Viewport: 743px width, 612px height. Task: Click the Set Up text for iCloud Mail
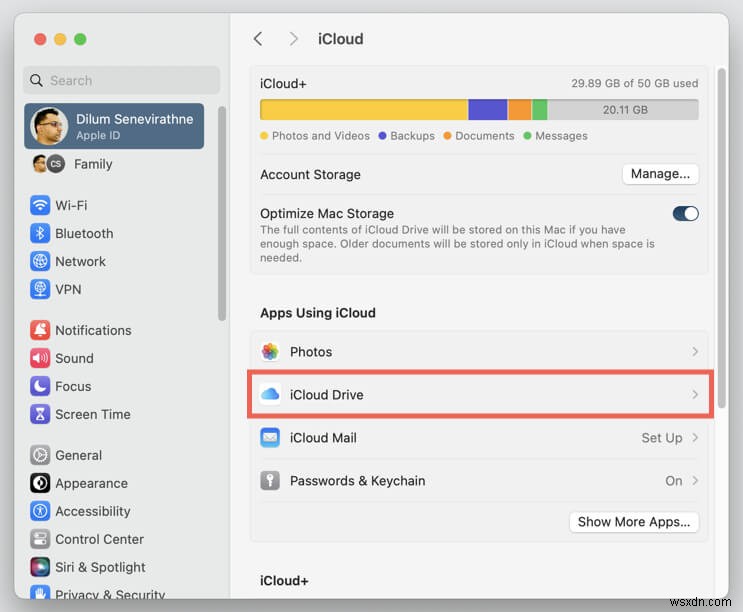[x=661, y=438]
